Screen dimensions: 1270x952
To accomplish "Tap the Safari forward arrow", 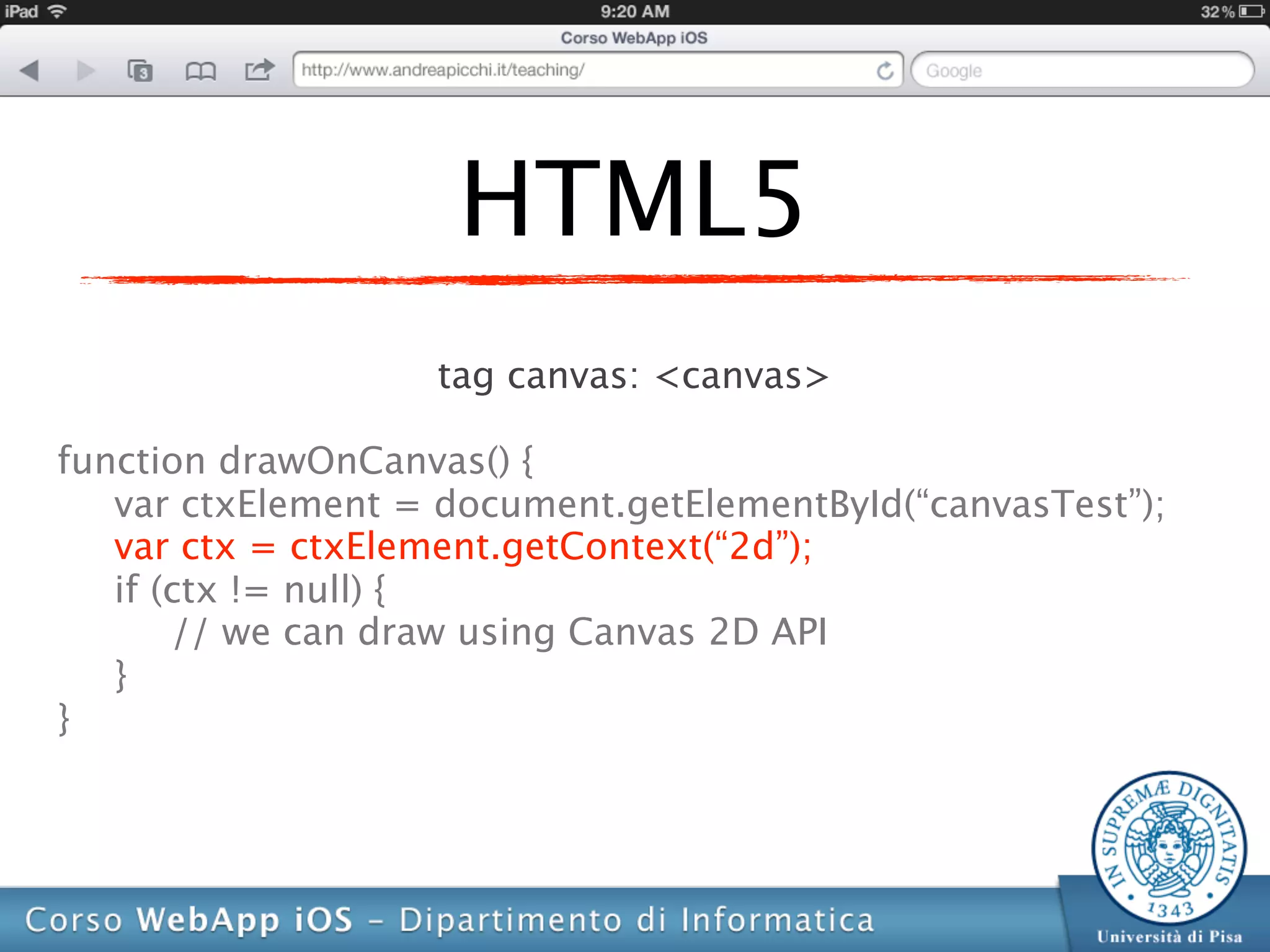I will point(86,71).
